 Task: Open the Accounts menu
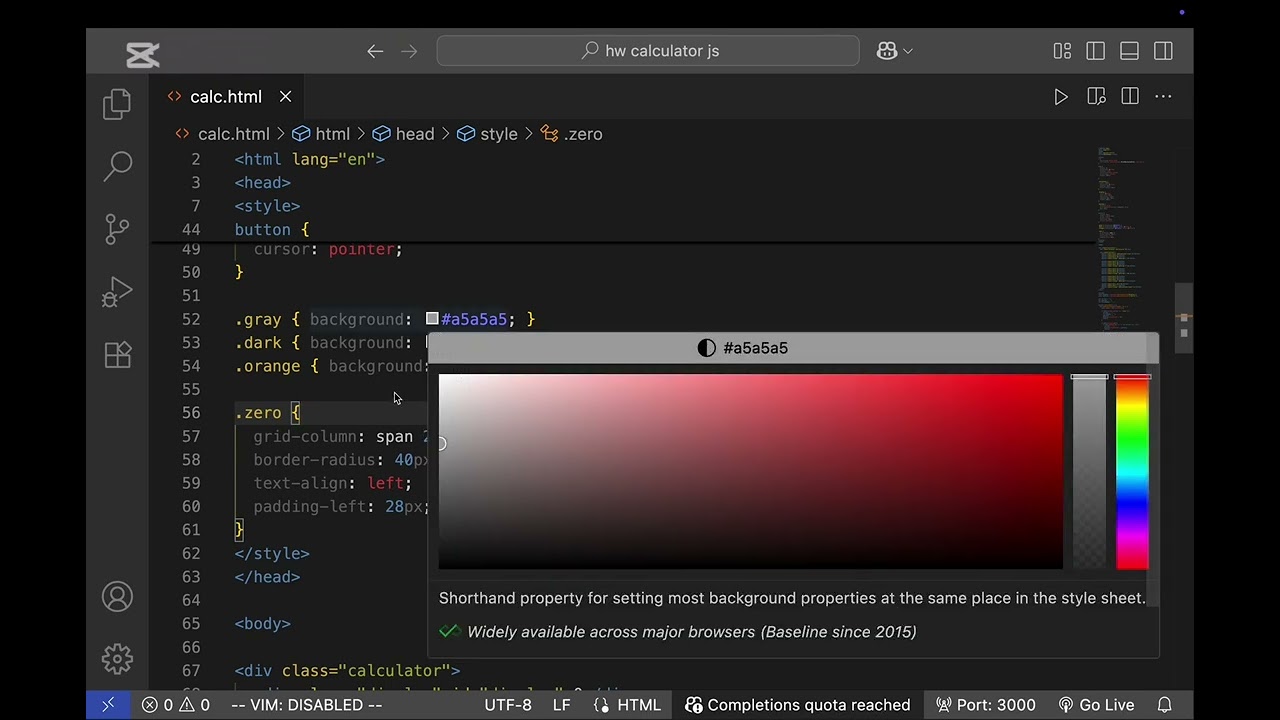pos(117,597)
